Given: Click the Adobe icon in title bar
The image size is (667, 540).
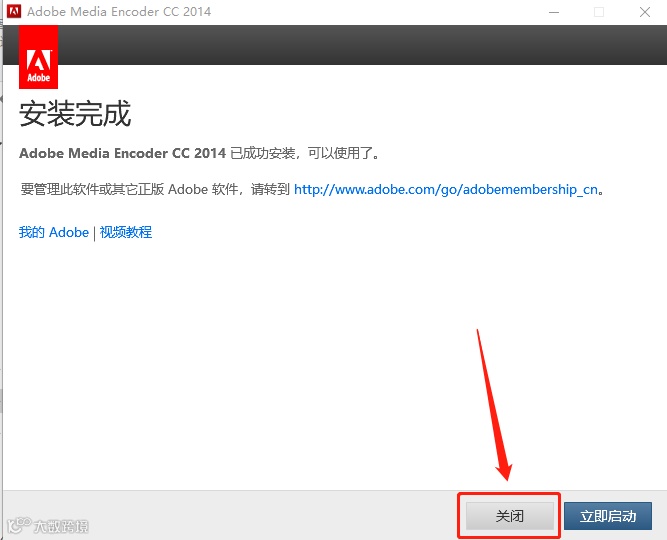Looking at the screenshot, I should (14, 11).
